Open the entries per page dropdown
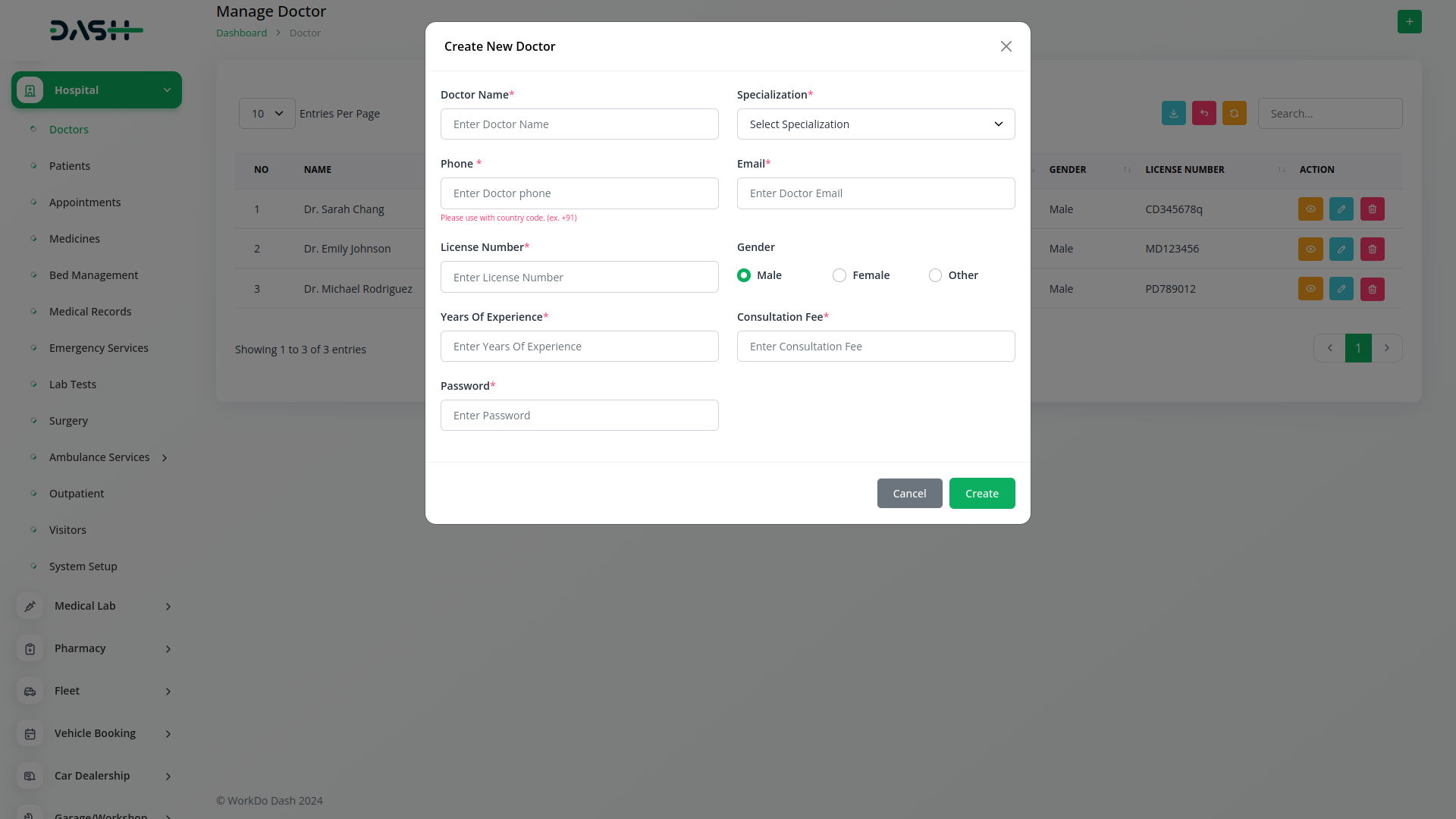The image size is (1456, 819). tap(267, 114)
